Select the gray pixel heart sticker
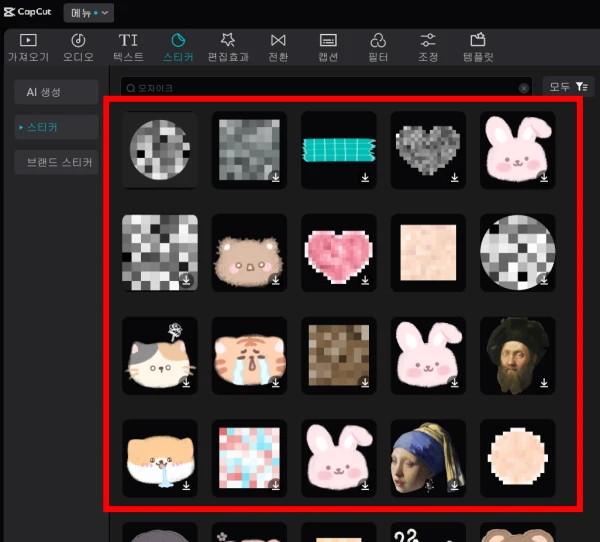The width and height of the screenshot is (600, 542). (428, 150)
